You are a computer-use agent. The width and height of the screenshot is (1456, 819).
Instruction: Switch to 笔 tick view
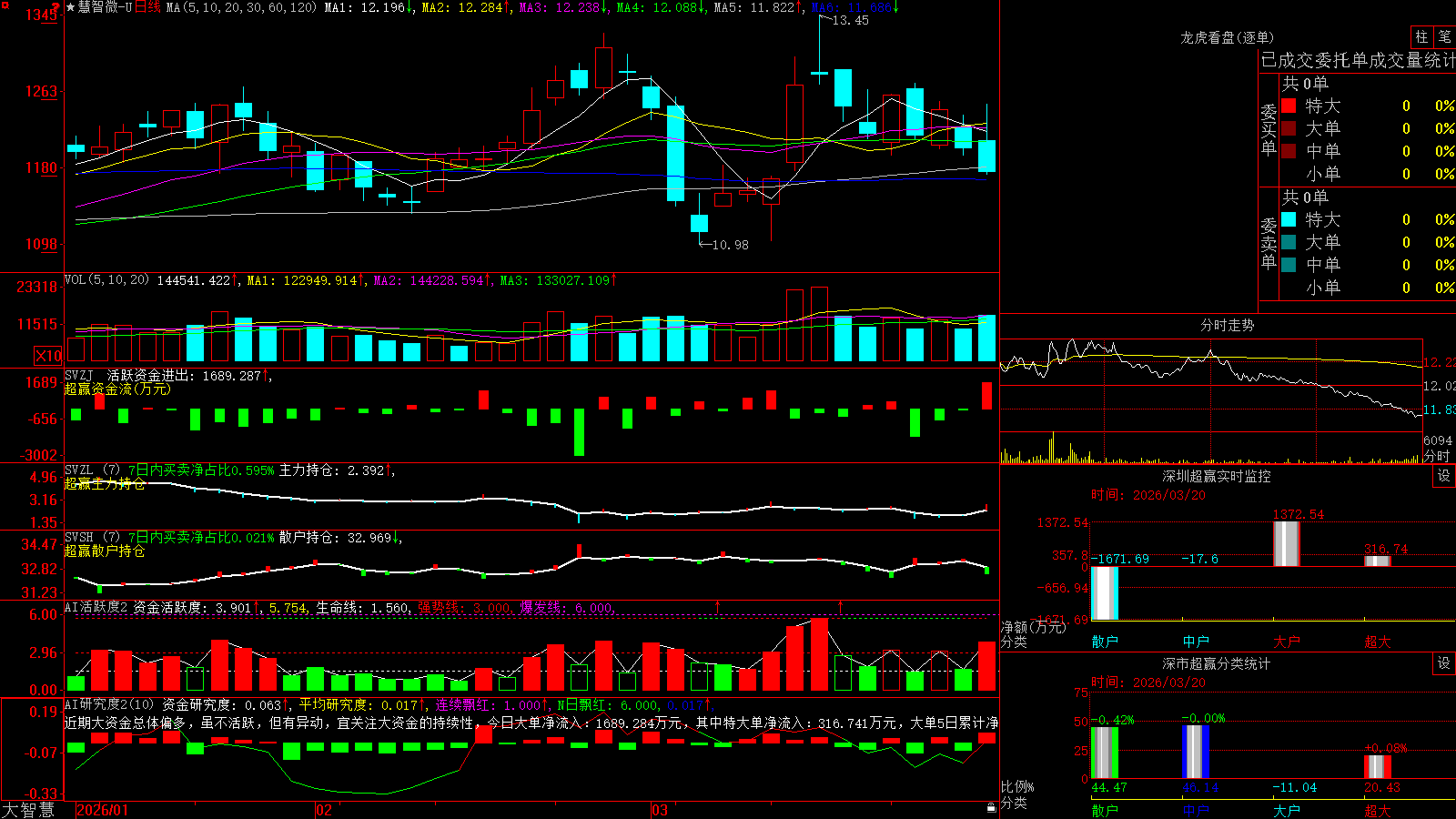click(x=1445, y=36)
